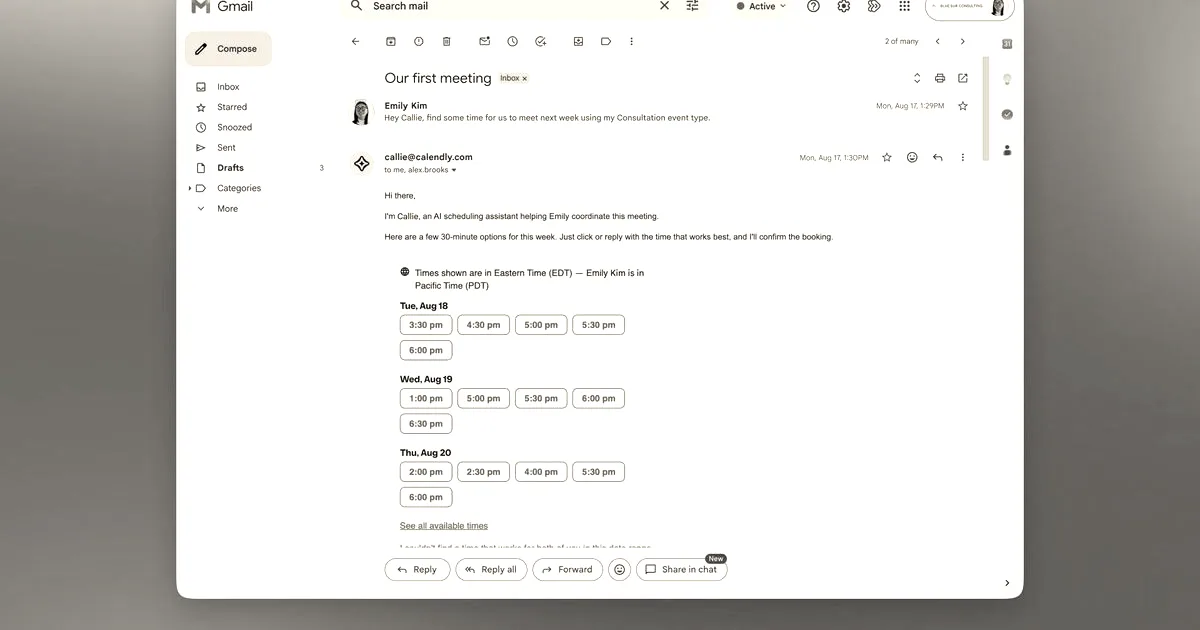
Task: Click the message scrollbar
Action: tap(986, 108)
